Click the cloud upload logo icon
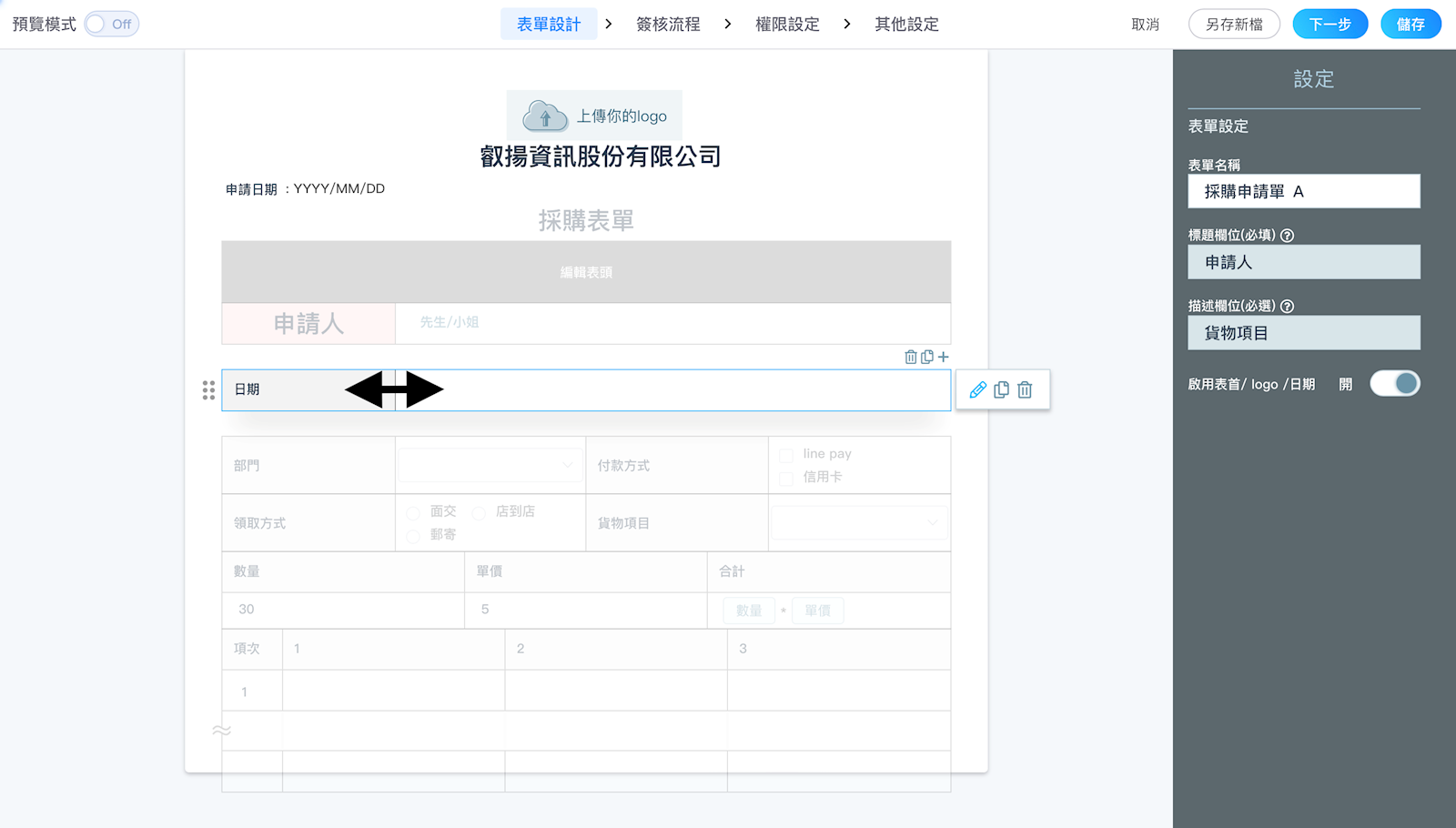This screenshot has width=1456, height=828. [545, 116]
